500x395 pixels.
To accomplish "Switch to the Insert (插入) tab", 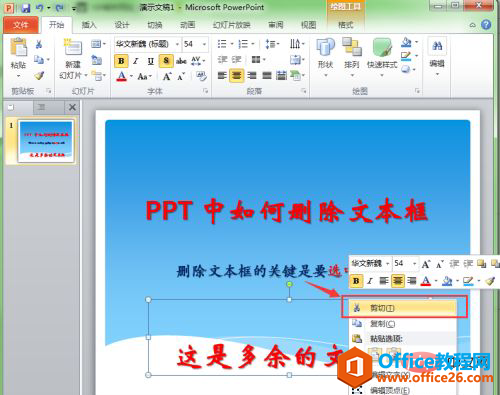I will point(89,25).
